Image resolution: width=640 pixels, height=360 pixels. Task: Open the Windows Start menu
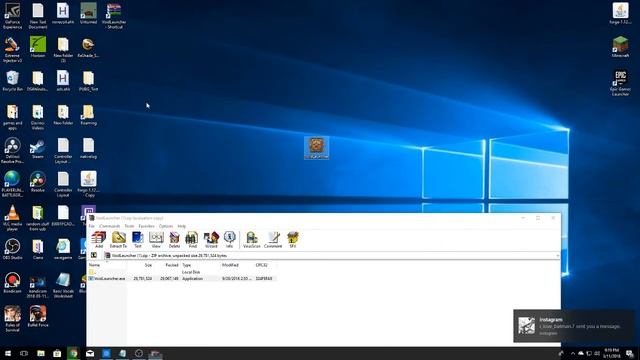(x=8, y=353)
